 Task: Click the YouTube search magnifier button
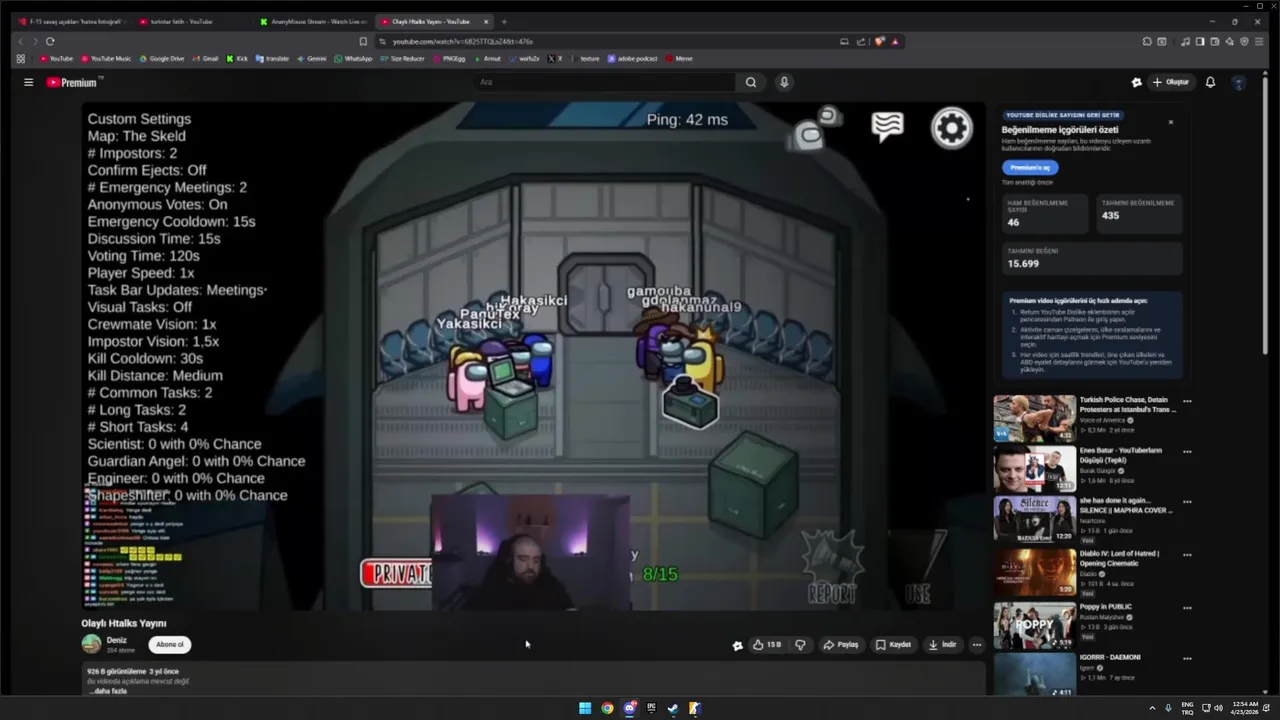pyautogui.click(x=751, y=82)
